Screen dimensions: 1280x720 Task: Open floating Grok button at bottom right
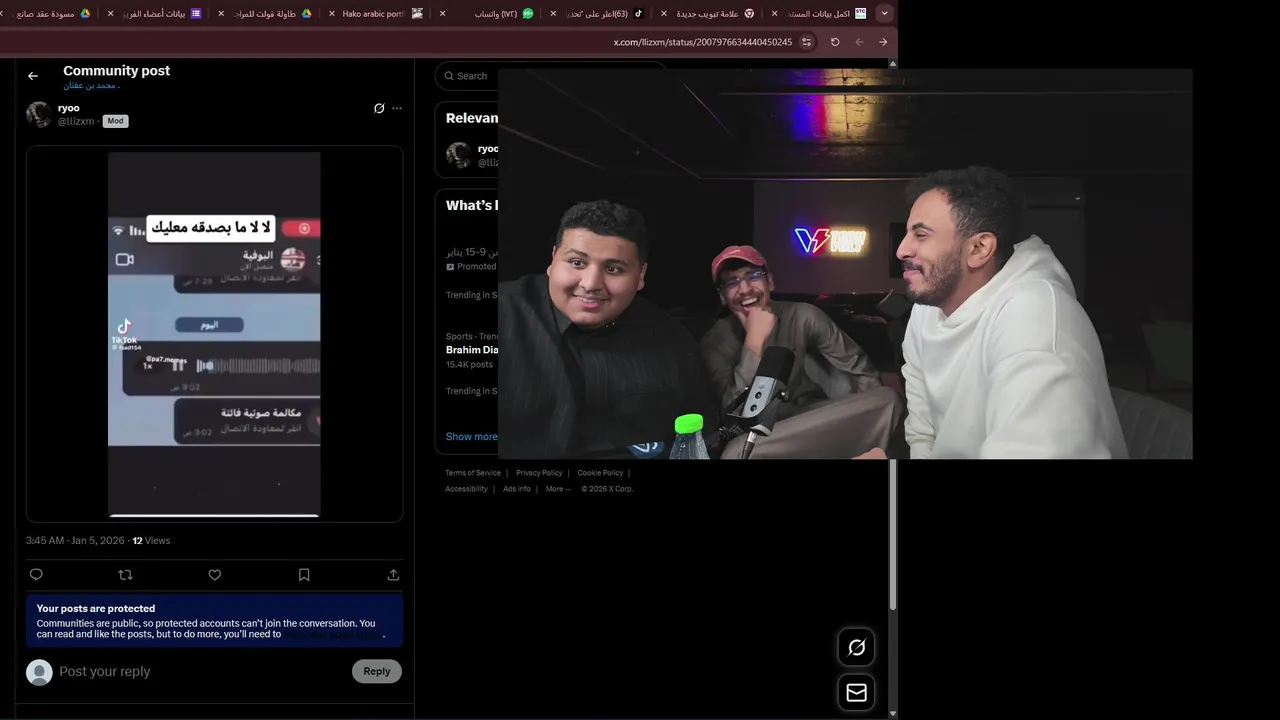point(856,647)
